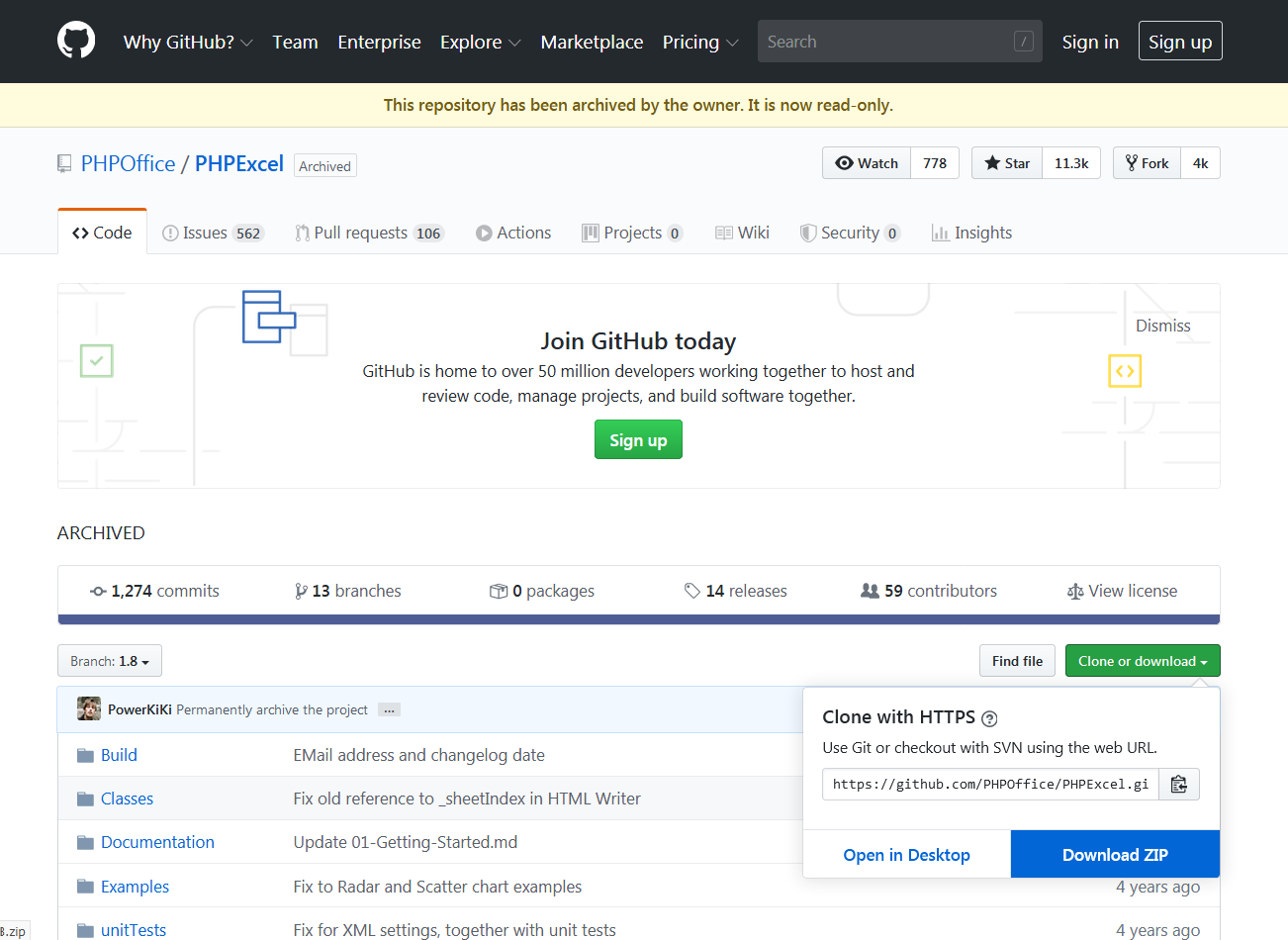View the 4k forks count
Image resolution: width=1288 pixels, height=940 pixels.
(x=1200, y=163)
